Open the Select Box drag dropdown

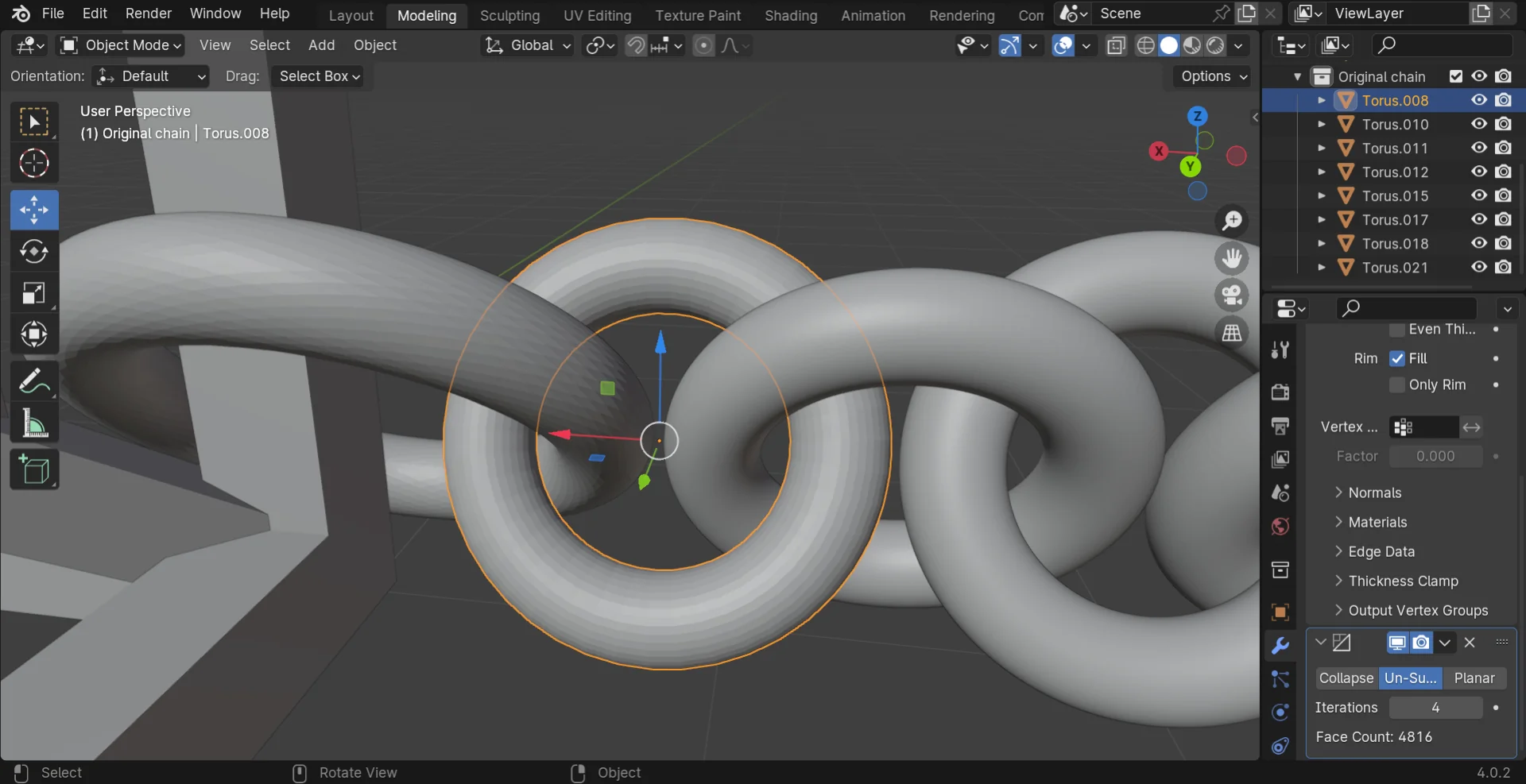pyautogui.click(x=319, y=76)
